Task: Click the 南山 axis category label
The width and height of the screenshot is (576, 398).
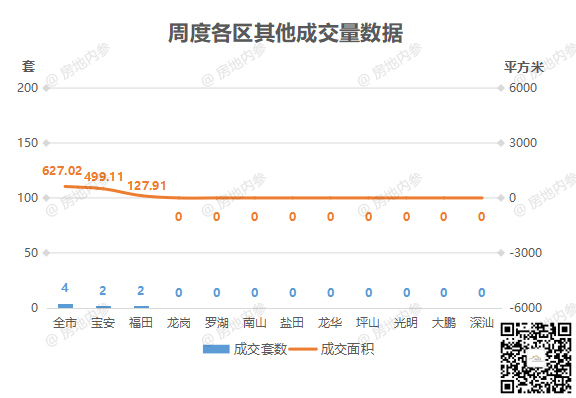Action: (x=255, y=323)
